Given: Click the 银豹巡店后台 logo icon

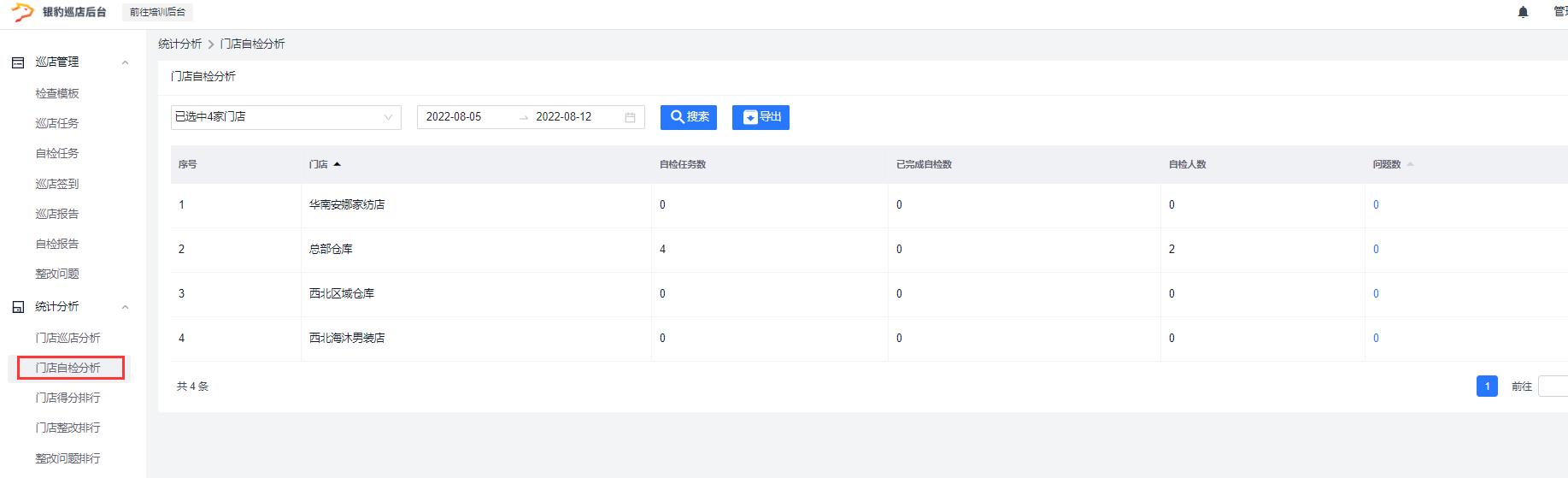Looking at the screenshot, I should (22, 12).
